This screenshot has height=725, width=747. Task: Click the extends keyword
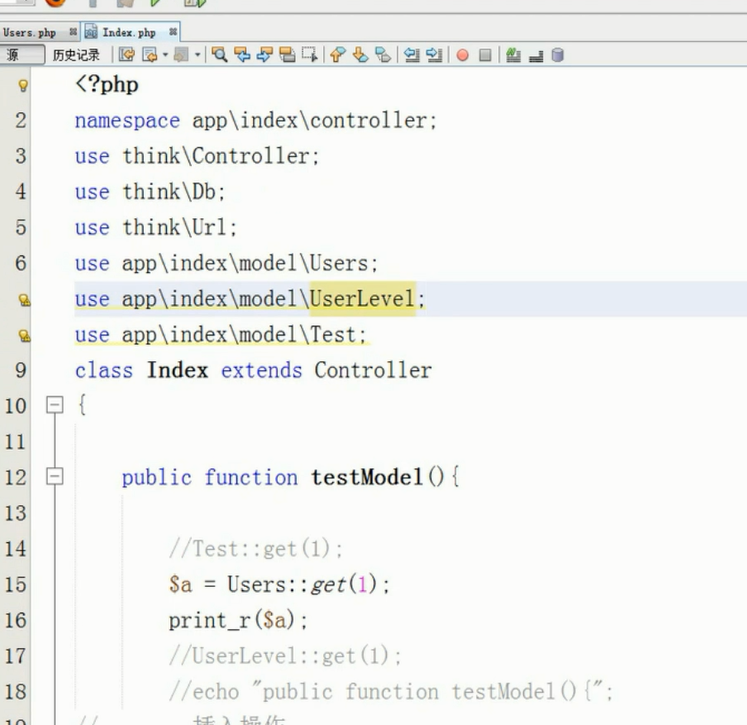262,370
